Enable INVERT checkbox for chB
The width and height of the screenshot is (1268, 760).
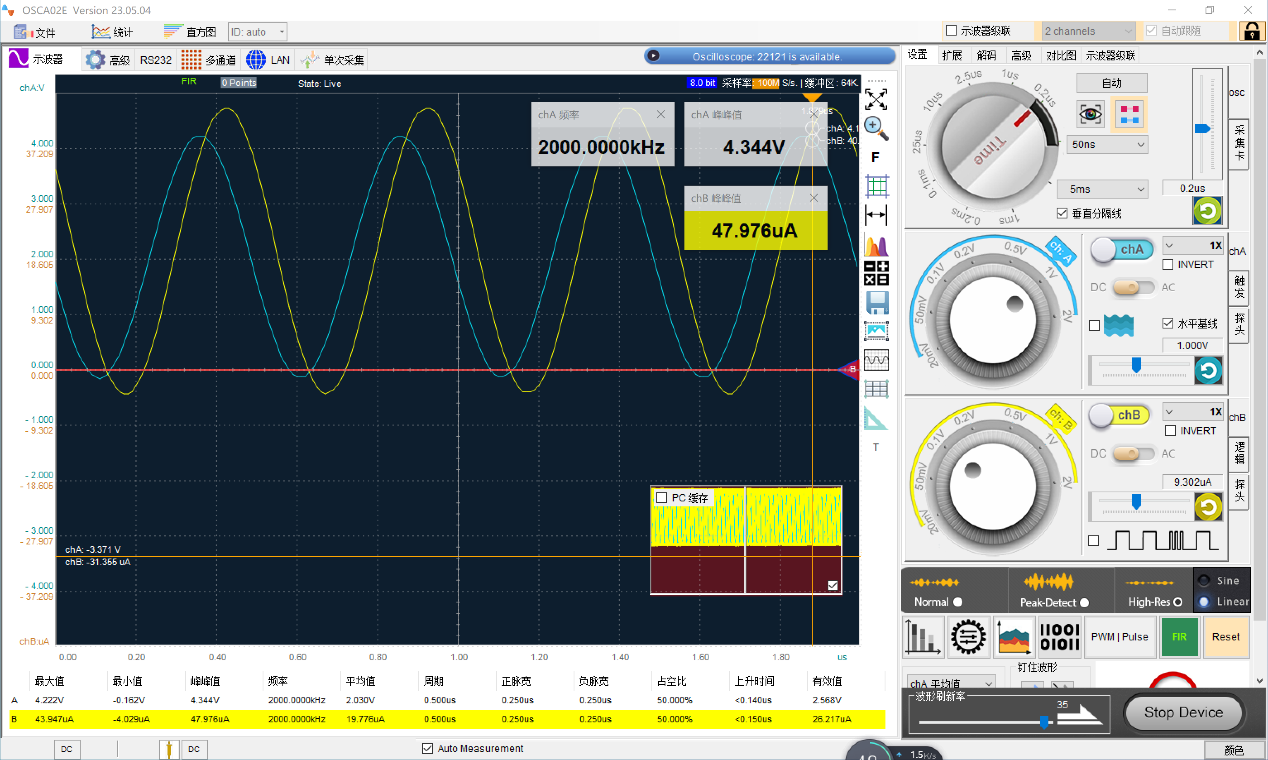click(x=1169, y=431)
